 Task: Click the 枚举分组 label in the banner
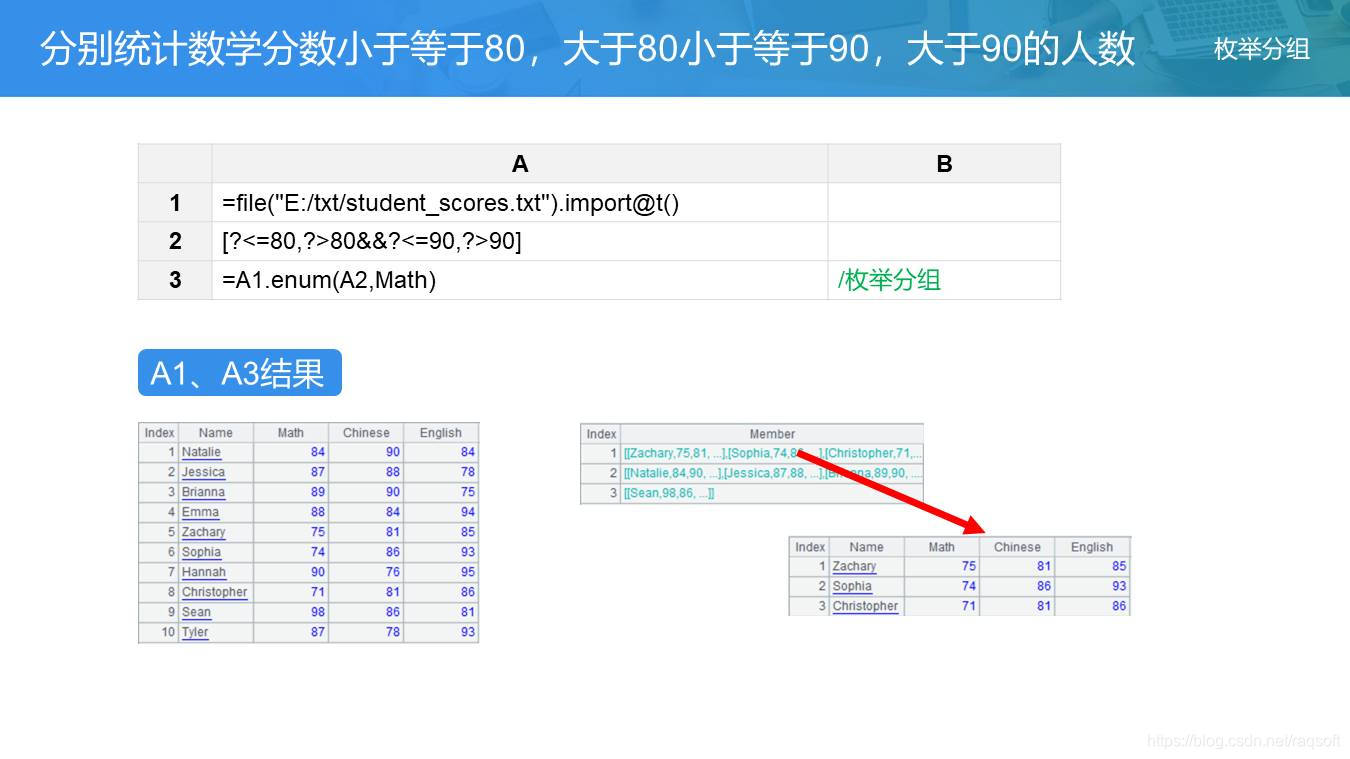pos(1262,48)
